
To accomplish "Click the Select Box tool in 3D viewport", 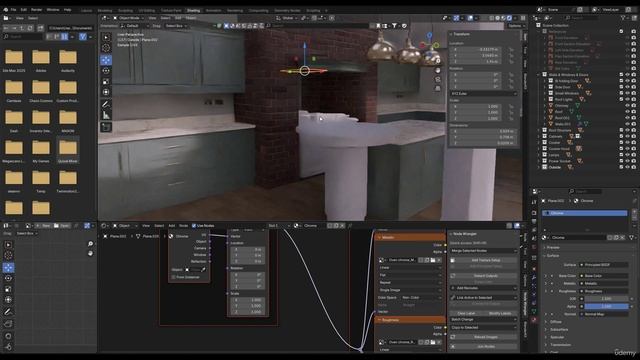I will tap(106, 37).
